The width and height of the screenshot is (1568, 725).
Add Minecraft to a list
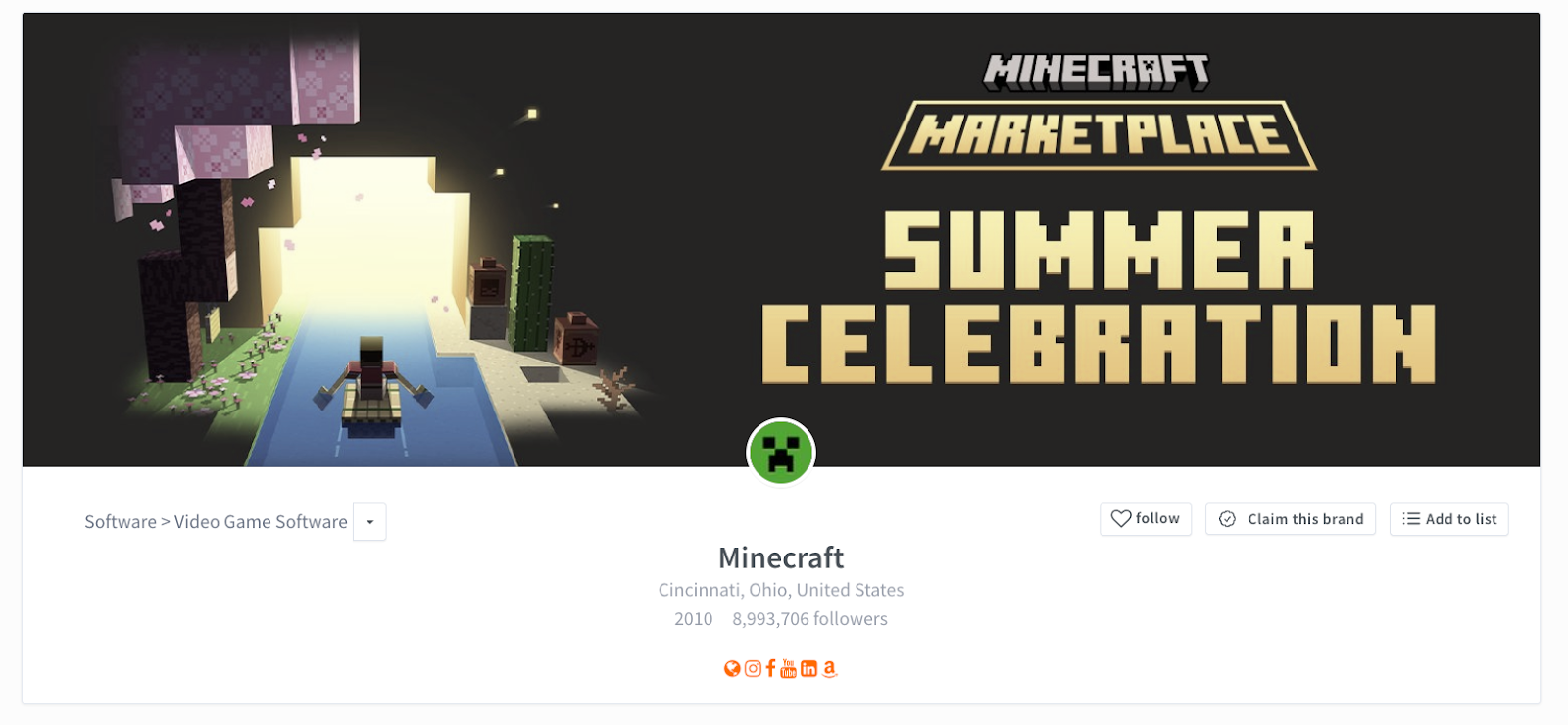(1449, 519)
